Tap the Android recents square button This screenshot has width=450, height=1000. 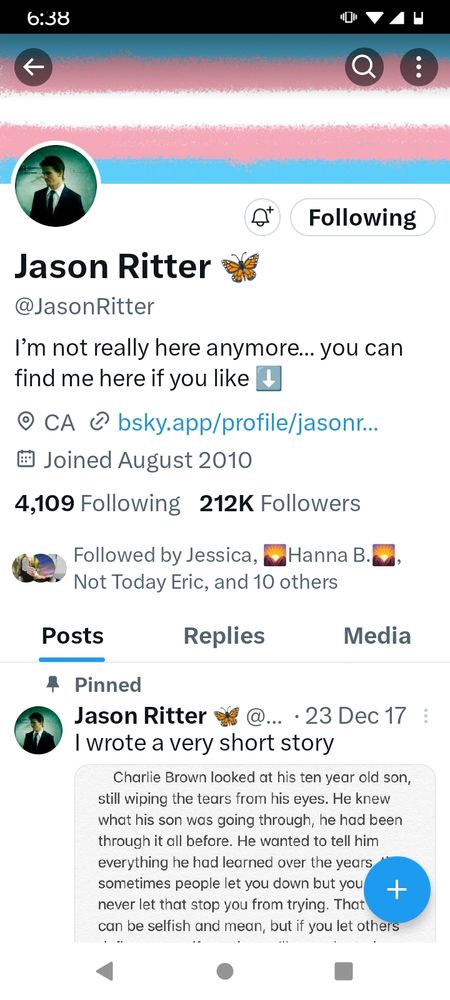tap(344, 971)
